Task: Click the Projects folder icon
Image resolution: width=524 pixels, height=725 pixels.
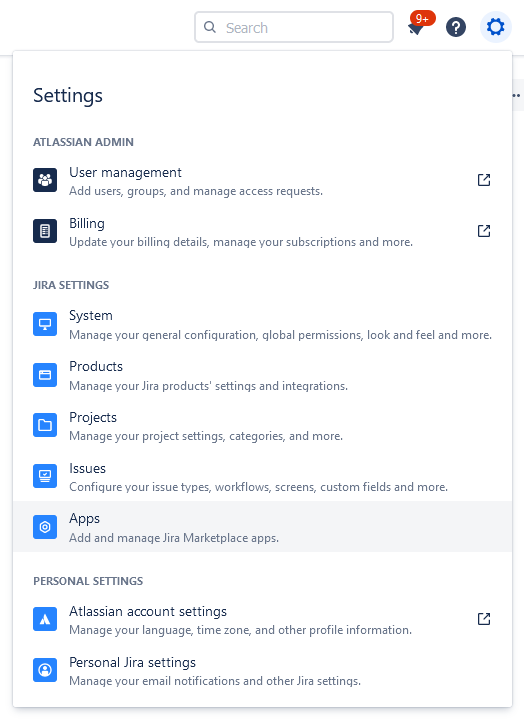Action: point(45,425)
